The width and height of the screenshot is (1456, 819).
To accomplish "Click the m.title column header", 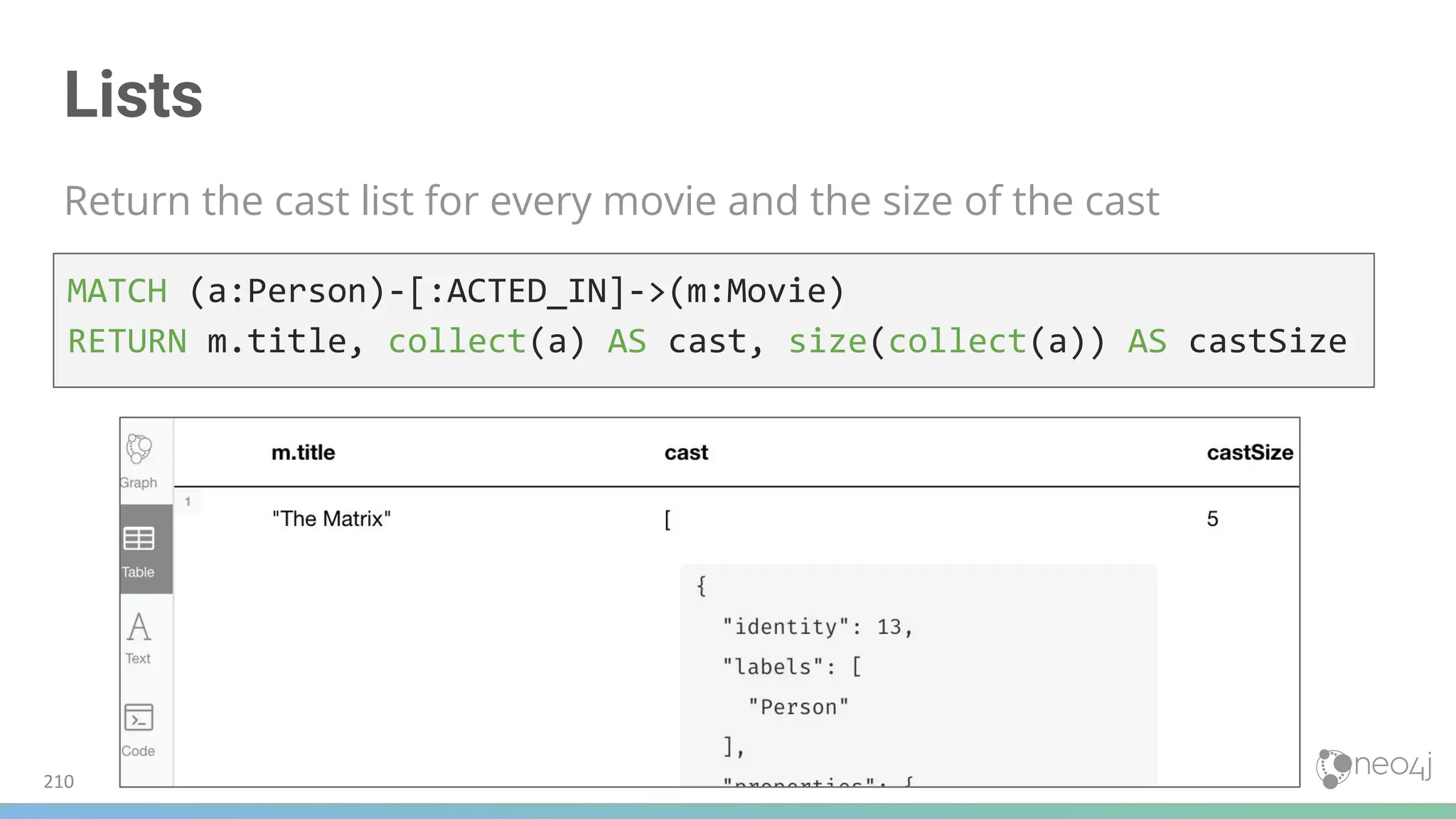I will (x=303, y=453).
